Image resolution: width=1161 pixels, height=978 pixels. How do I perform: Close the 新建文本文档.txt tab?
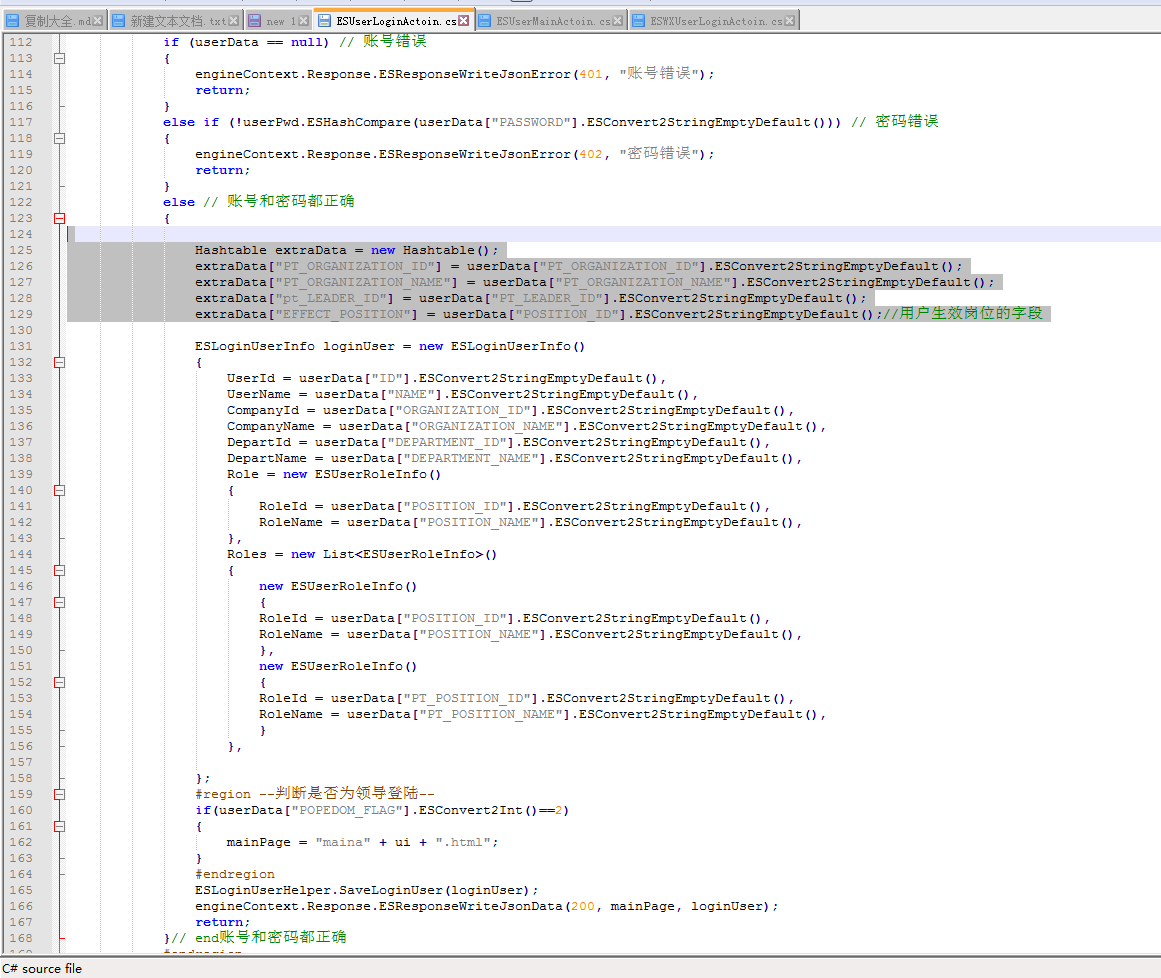tap(234, 21)
